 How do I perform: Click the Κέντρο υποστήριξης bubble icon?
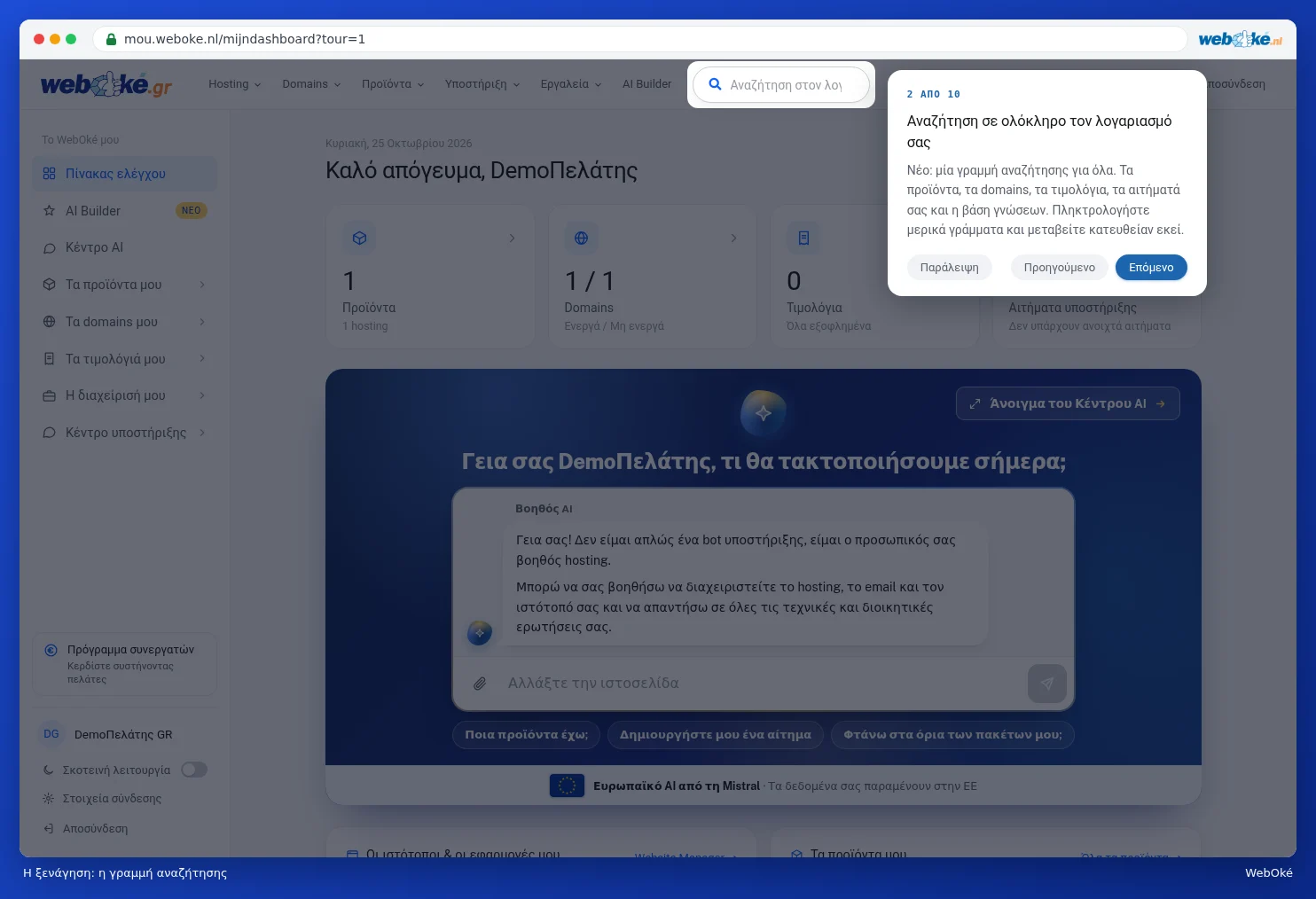[50, 433]
